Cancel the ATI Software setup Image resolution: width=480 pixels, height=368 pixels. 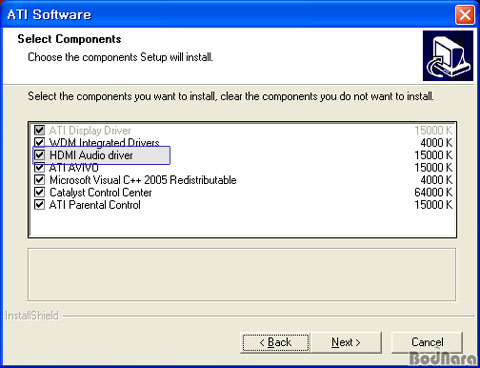point(427,342)
